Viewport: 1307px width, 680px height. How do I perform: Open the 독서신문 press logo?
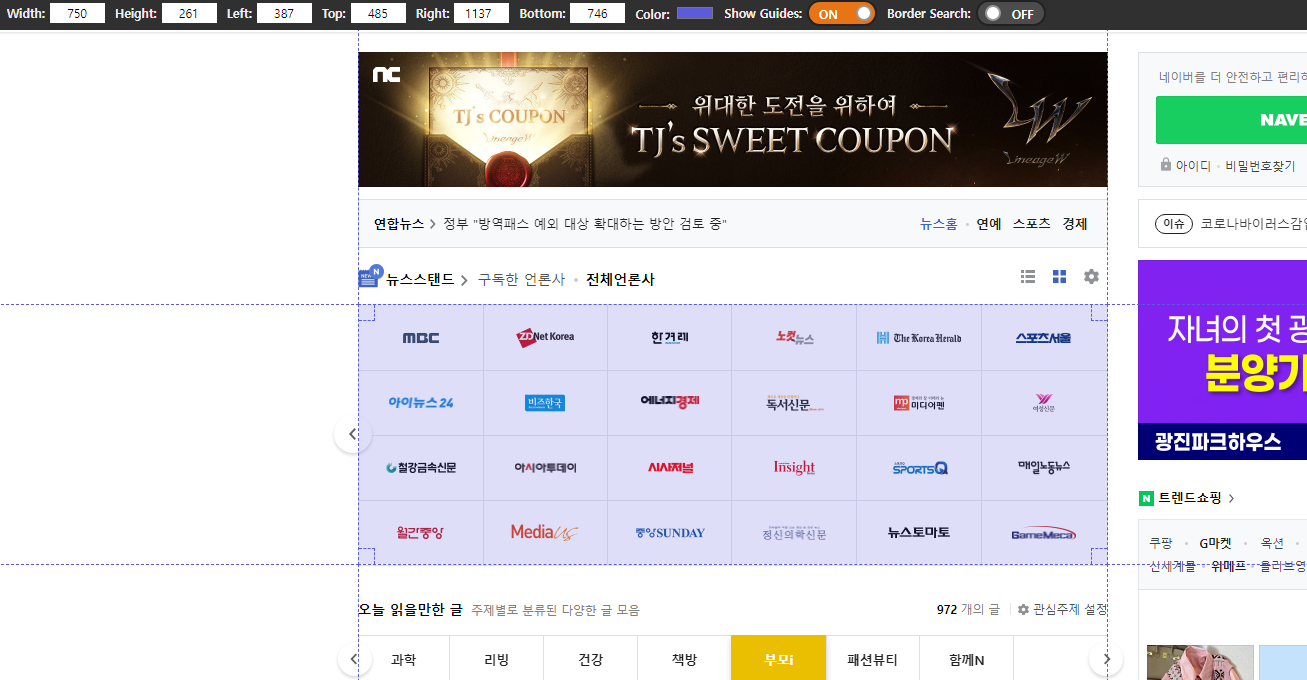click(794, 403)
